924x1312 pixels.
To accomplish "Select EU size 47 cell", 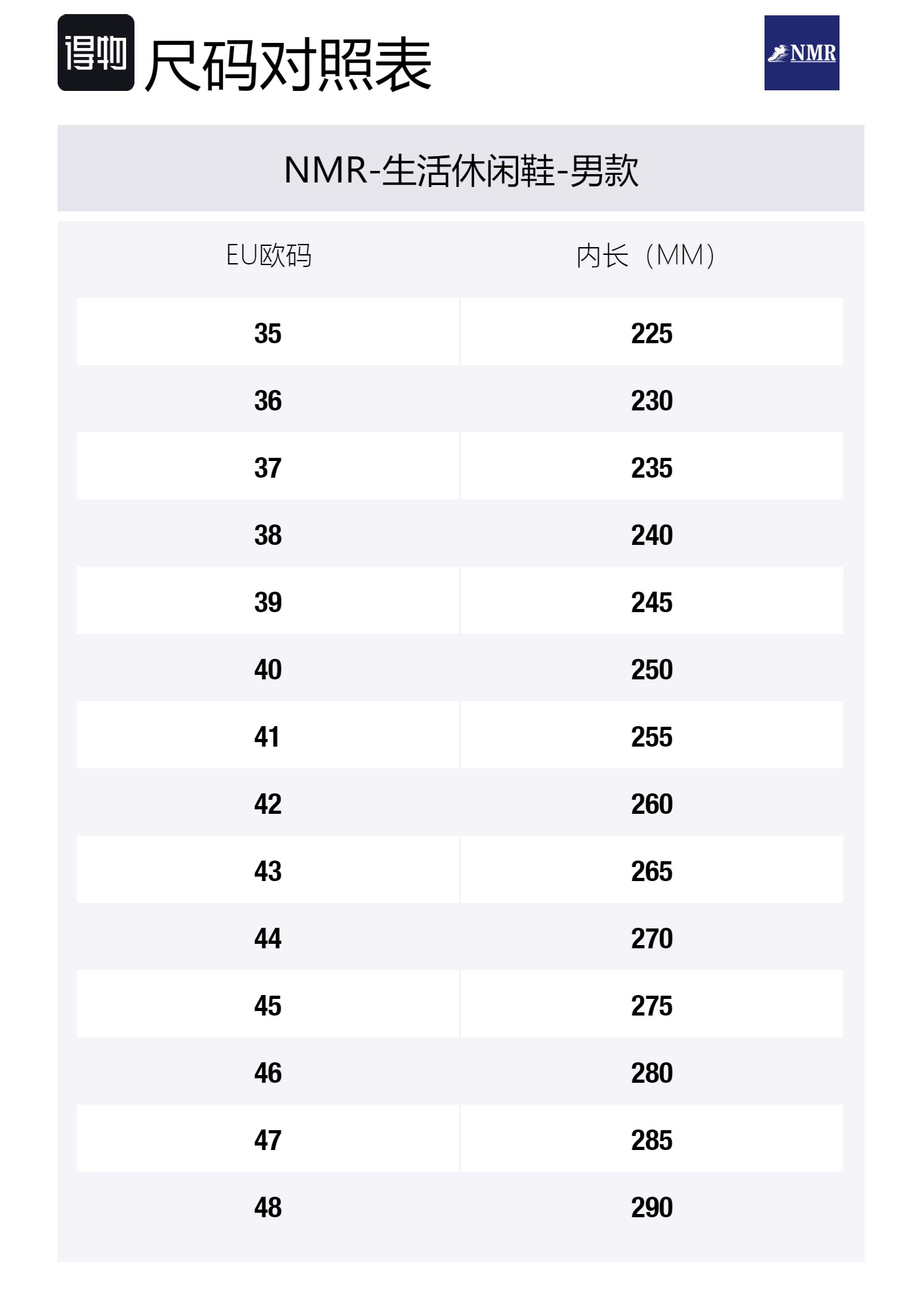I will coord(268,1140).
